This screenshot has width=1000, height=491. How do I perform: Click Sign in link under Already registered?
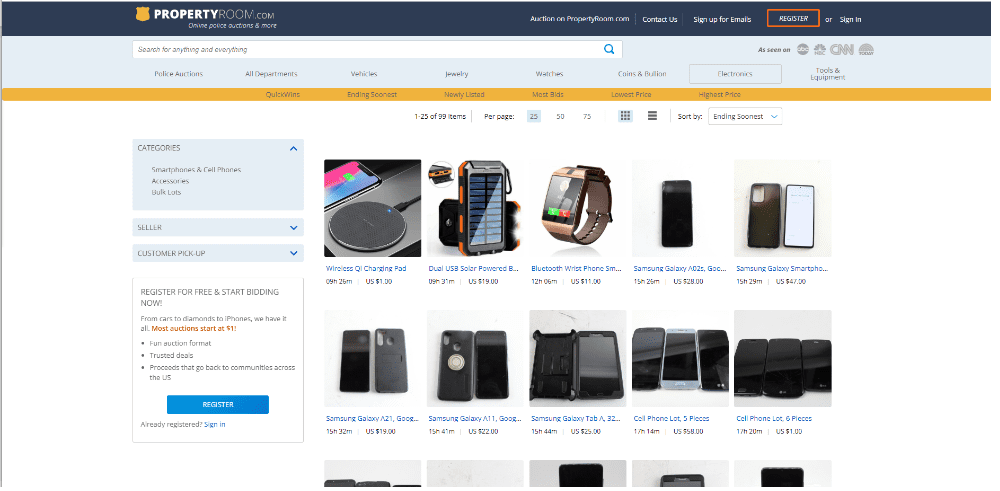pos(214,424)
